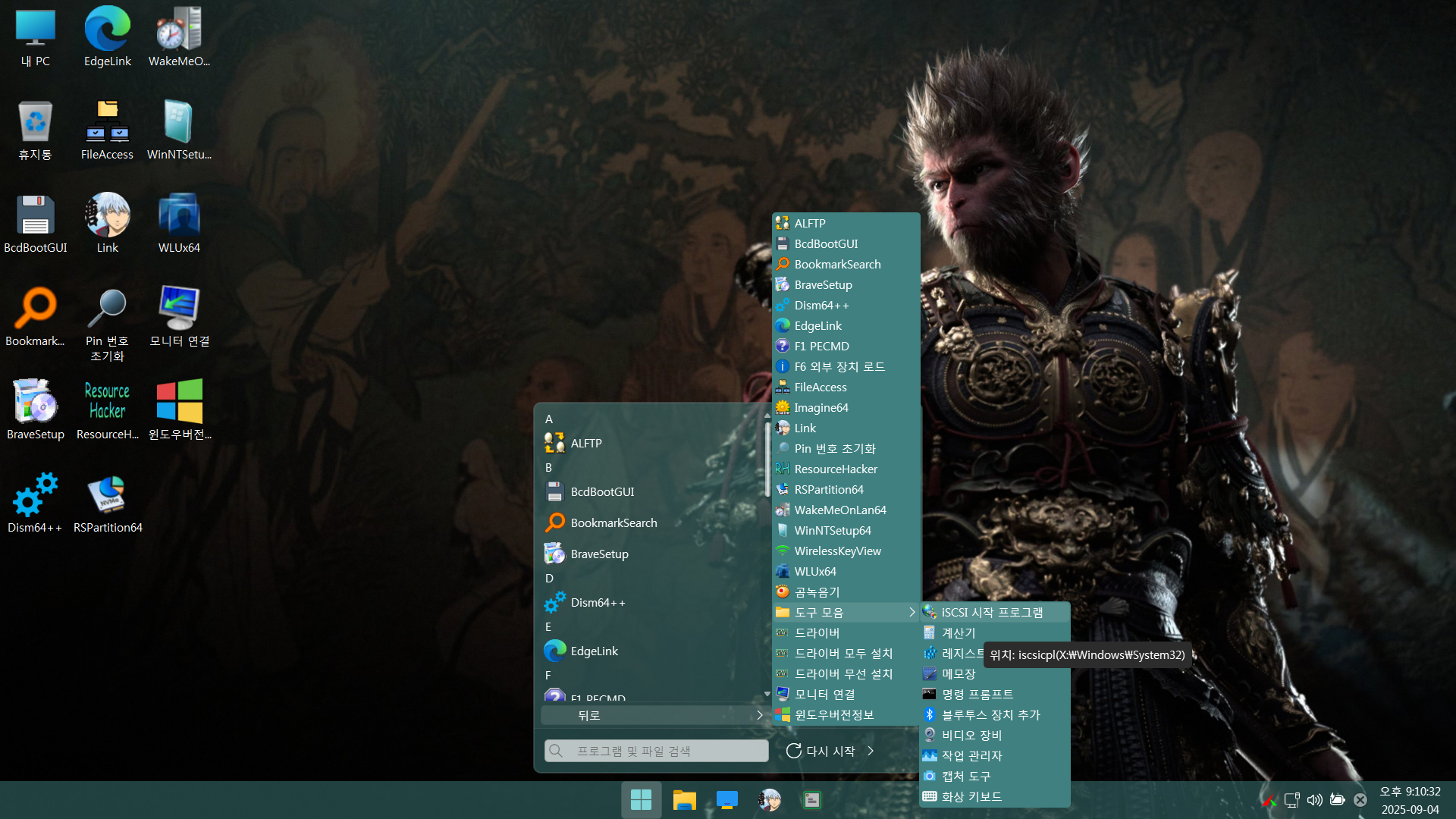Open BookmarkSearch in start menu list
The image size is (1456, 819).
613,522
